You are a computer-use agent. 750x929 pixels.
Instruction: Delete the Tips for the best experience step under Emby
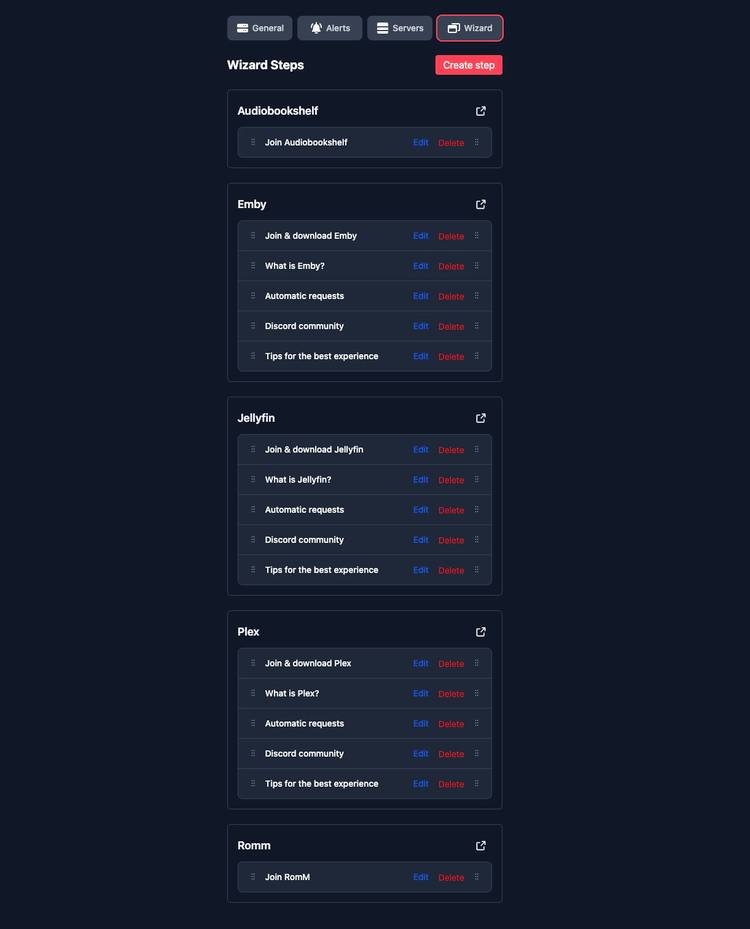pyautogui.click(x=451, y=356)
